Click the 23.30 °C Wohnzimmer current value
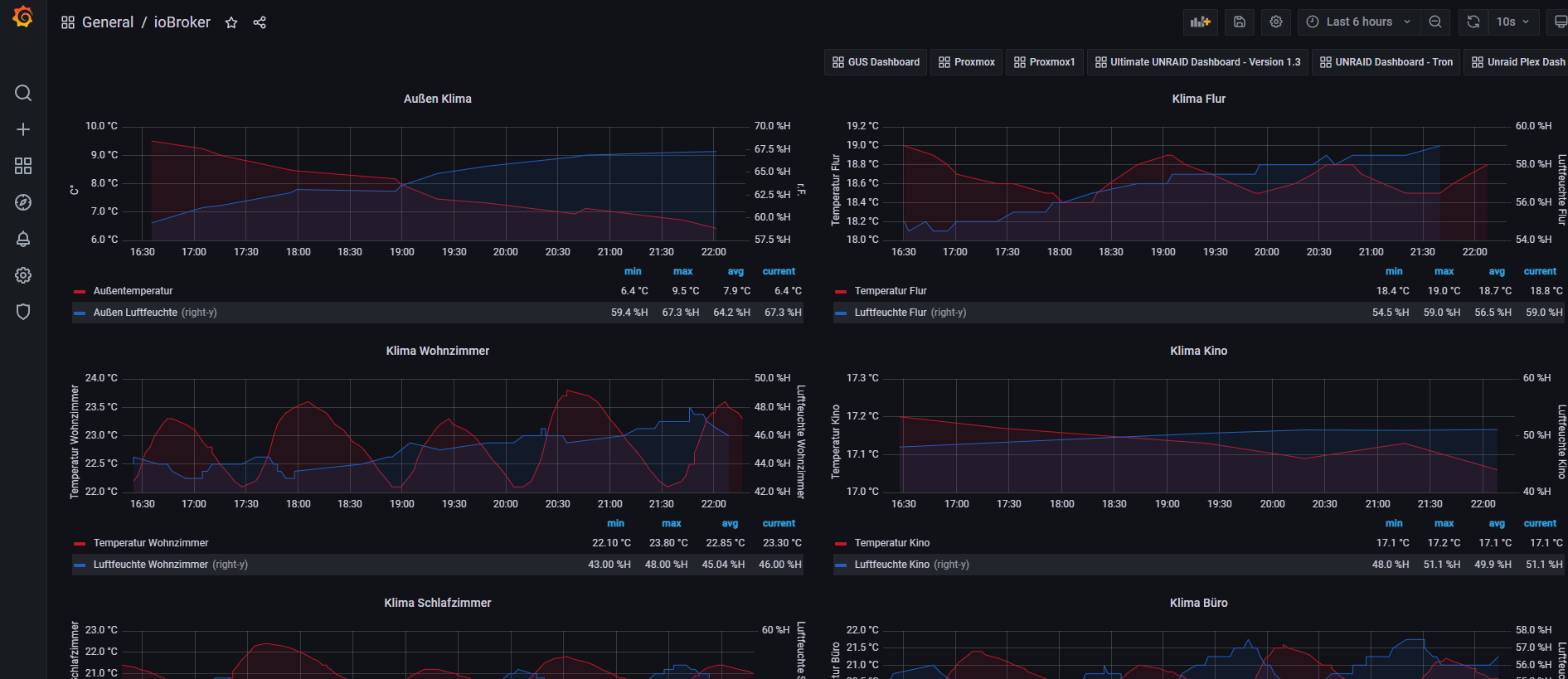 [x=782, y=543]
